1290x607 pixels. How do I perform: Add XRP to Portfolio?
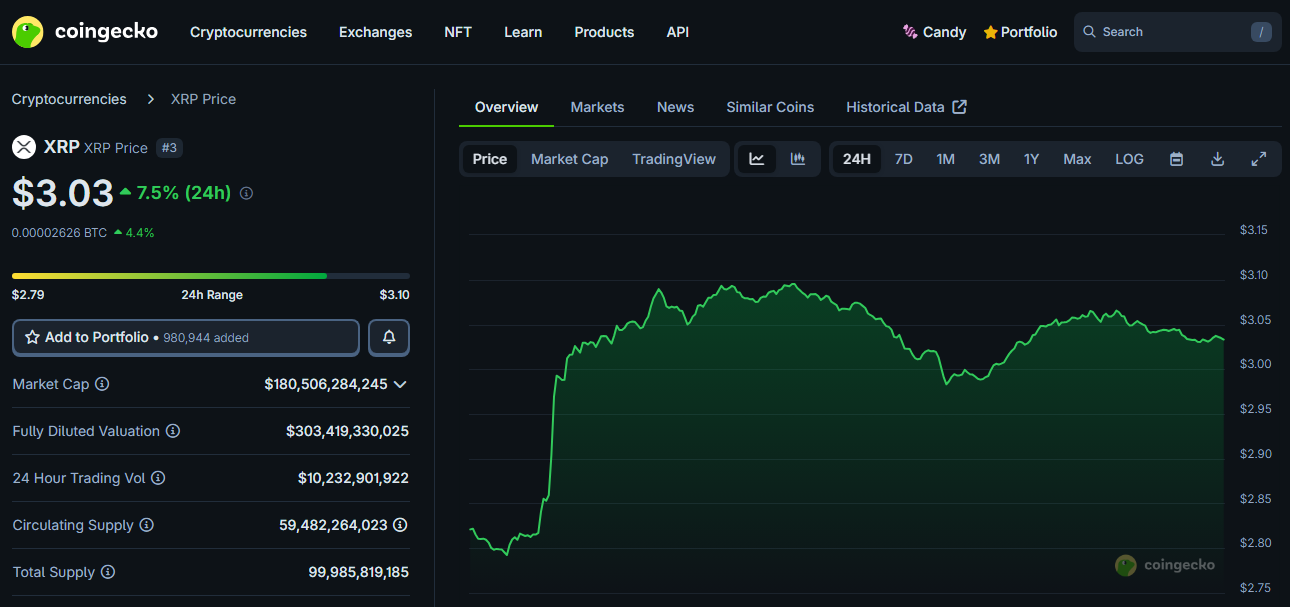(x=186, y=338)
